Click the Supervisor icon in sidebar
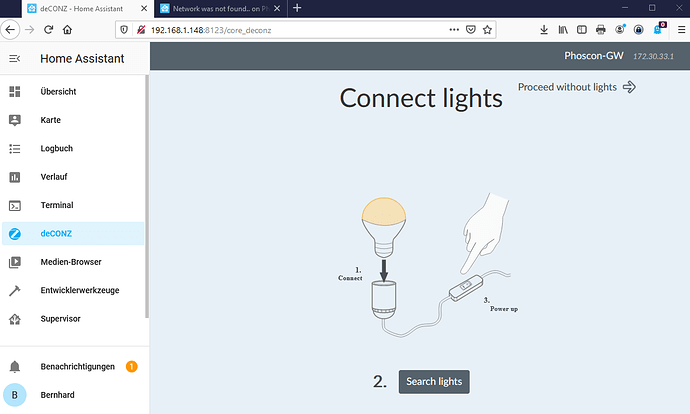 pyautogui.click(x=15, y=319)
